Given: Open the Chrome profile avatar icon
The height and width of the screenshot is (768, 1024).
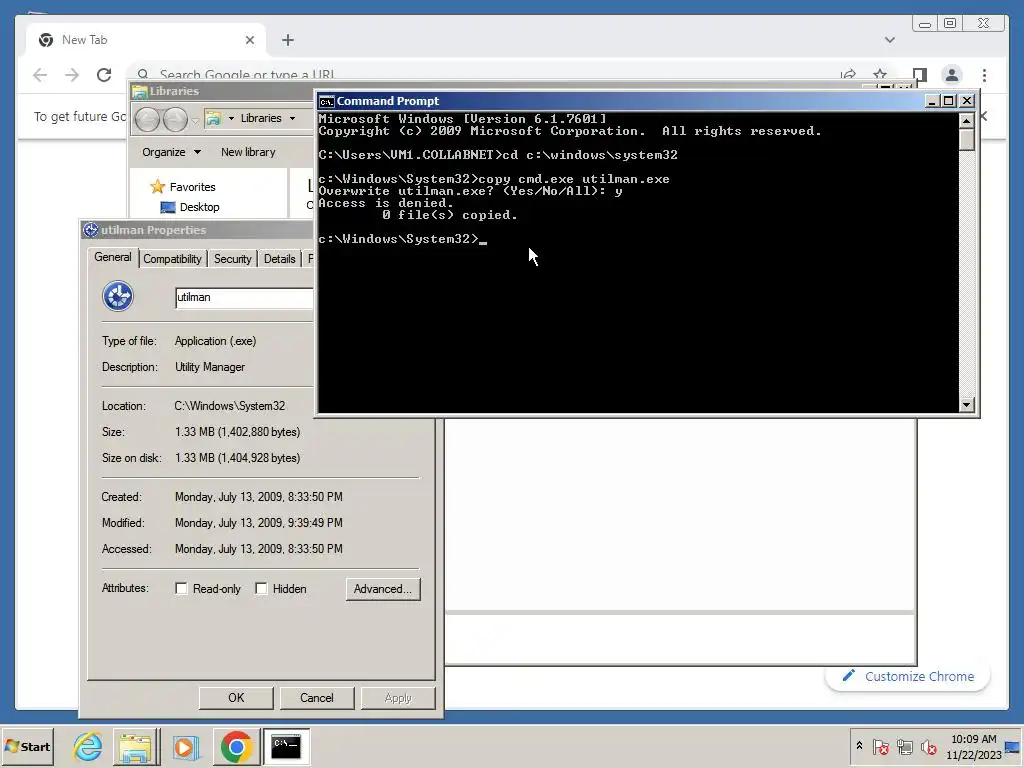Looking at the screenshot, I should (x=952, y=75).
